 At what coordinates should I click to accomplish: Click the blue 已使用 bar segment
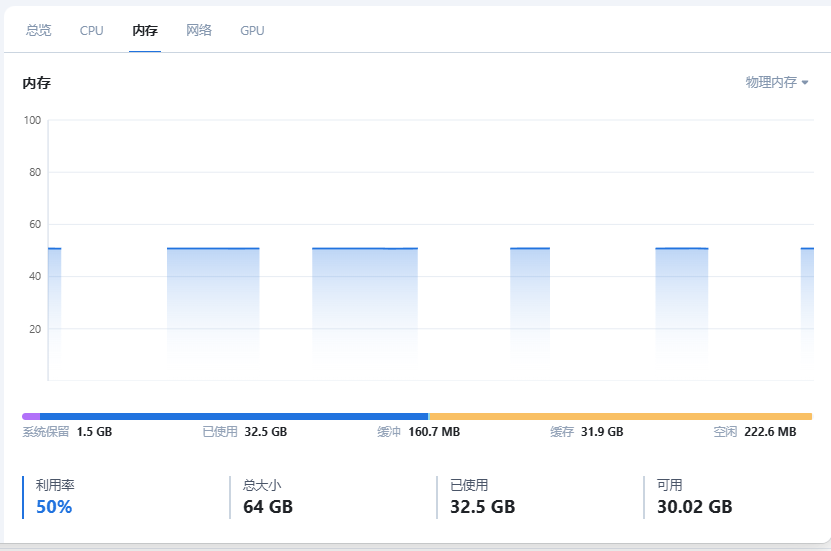pyautogui.click(x=234, y=416)
